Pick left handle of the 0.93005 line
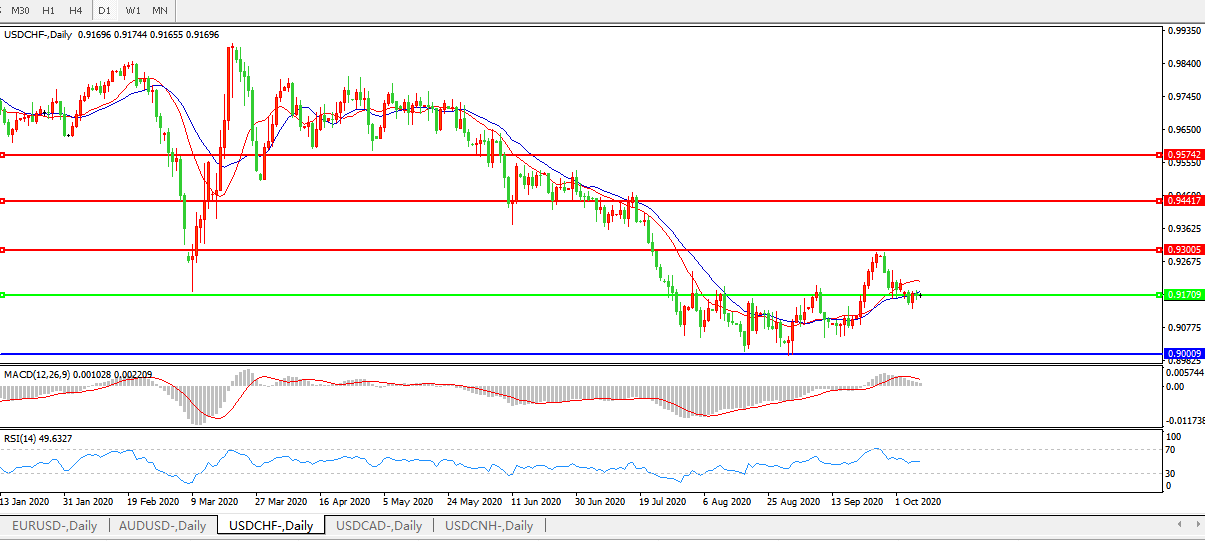The height and width of the screenshot is (541, 1205). point(3,249)
